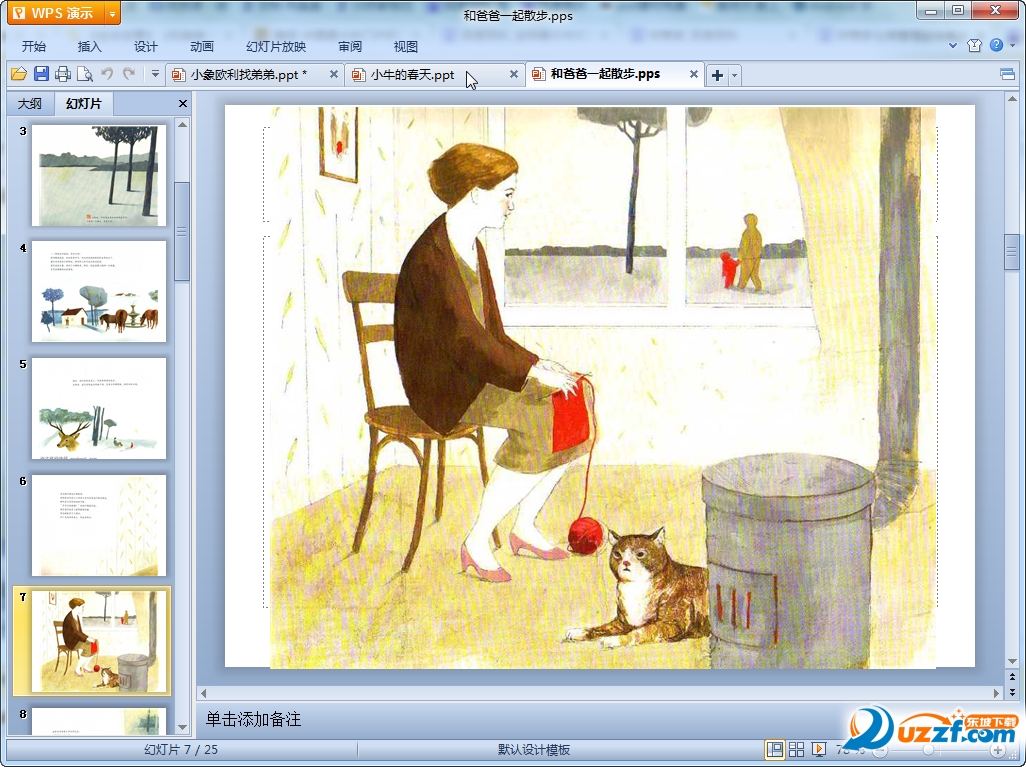
Task: Open the WPS 演示 application menu
Action: 56,13
